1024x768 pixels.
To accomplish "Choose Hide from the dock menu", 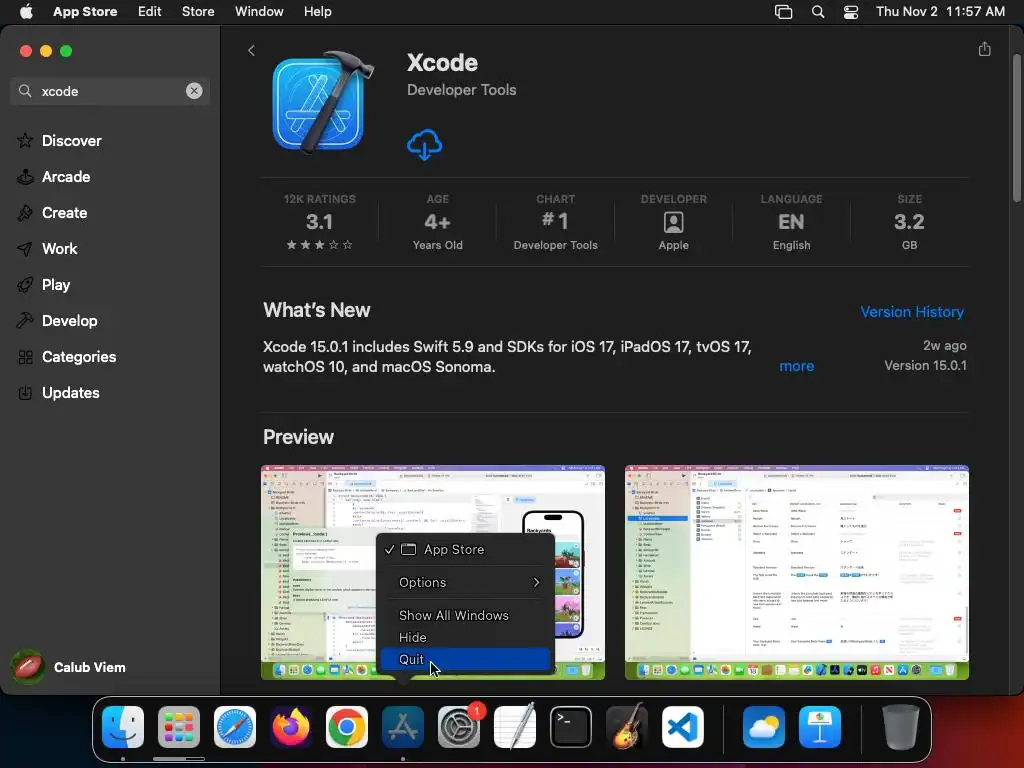I will click(x=466, y=637).
